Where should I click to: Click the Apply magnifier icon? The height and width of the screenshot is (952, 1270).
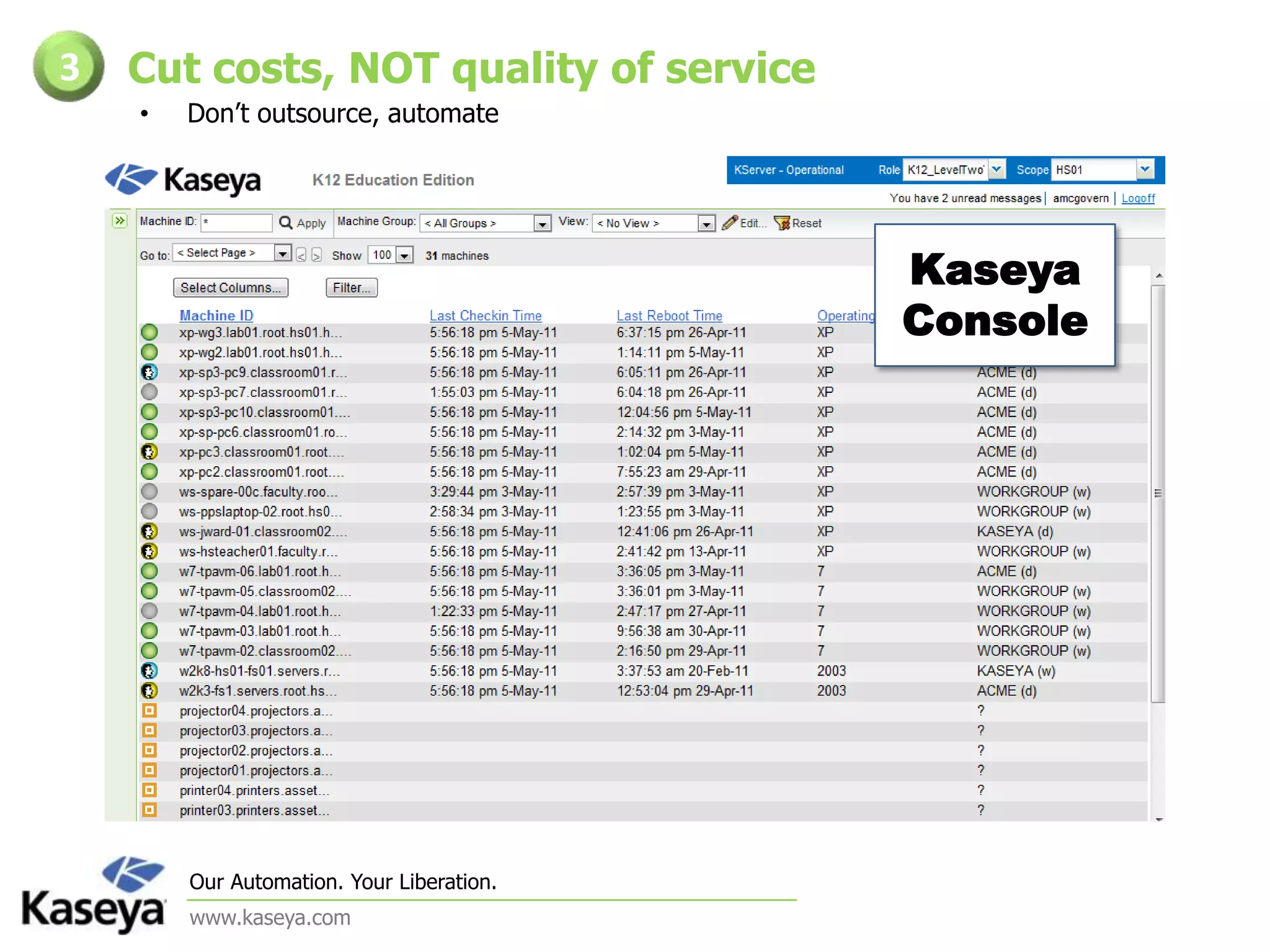point(285,223)
